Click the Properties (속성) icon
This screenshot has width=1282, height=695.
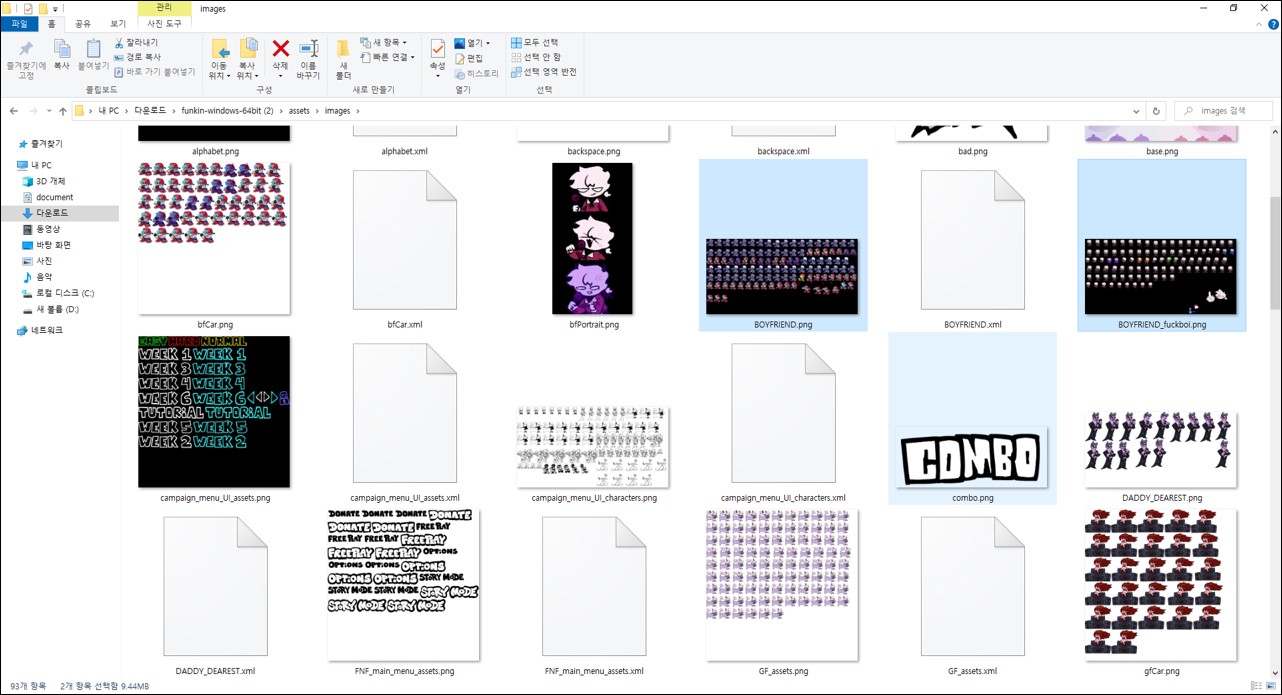click(438, 49)
